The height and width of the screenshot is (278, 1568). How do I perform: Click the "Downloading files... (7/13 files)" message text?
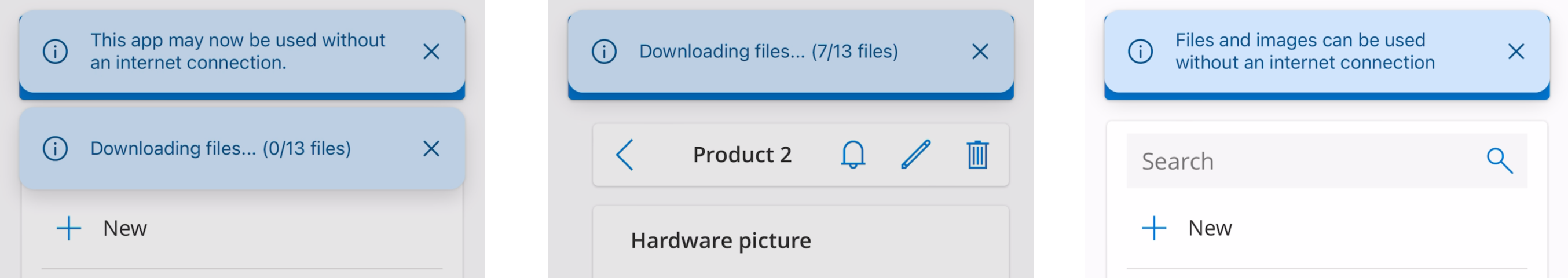point(768,52)
